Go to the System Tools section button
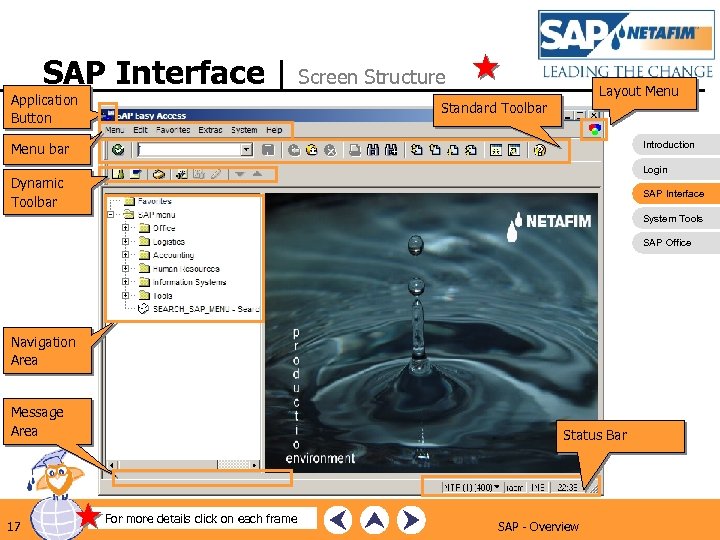Image resolution: width=720 pixels, height=540 pixels. click(x=676, y=219)
